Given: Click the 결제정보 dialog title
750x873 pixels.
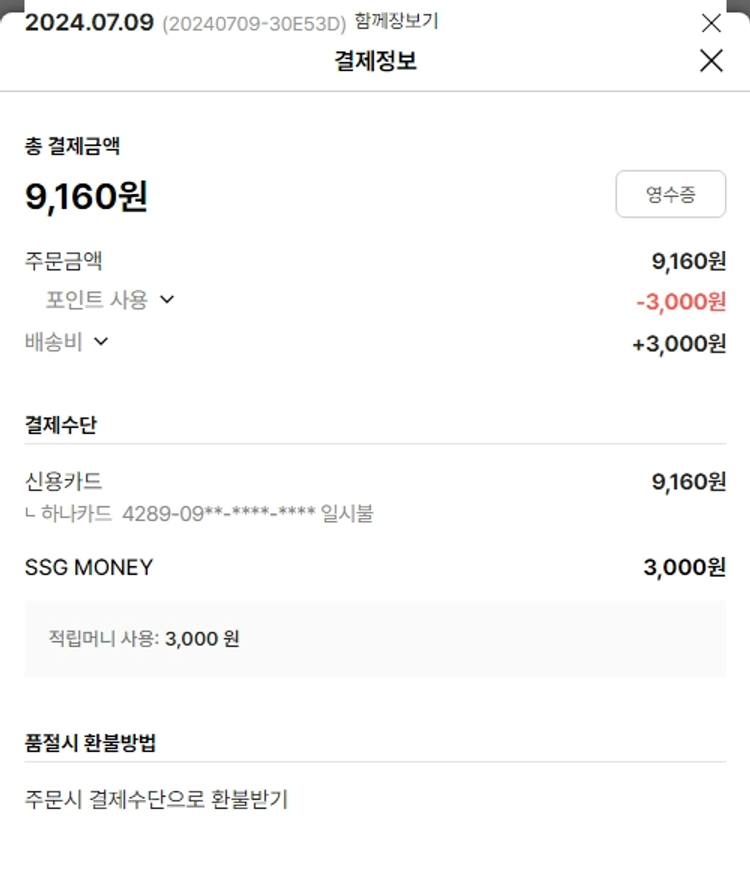Looking at the screenshot, I should coord(375,61).
